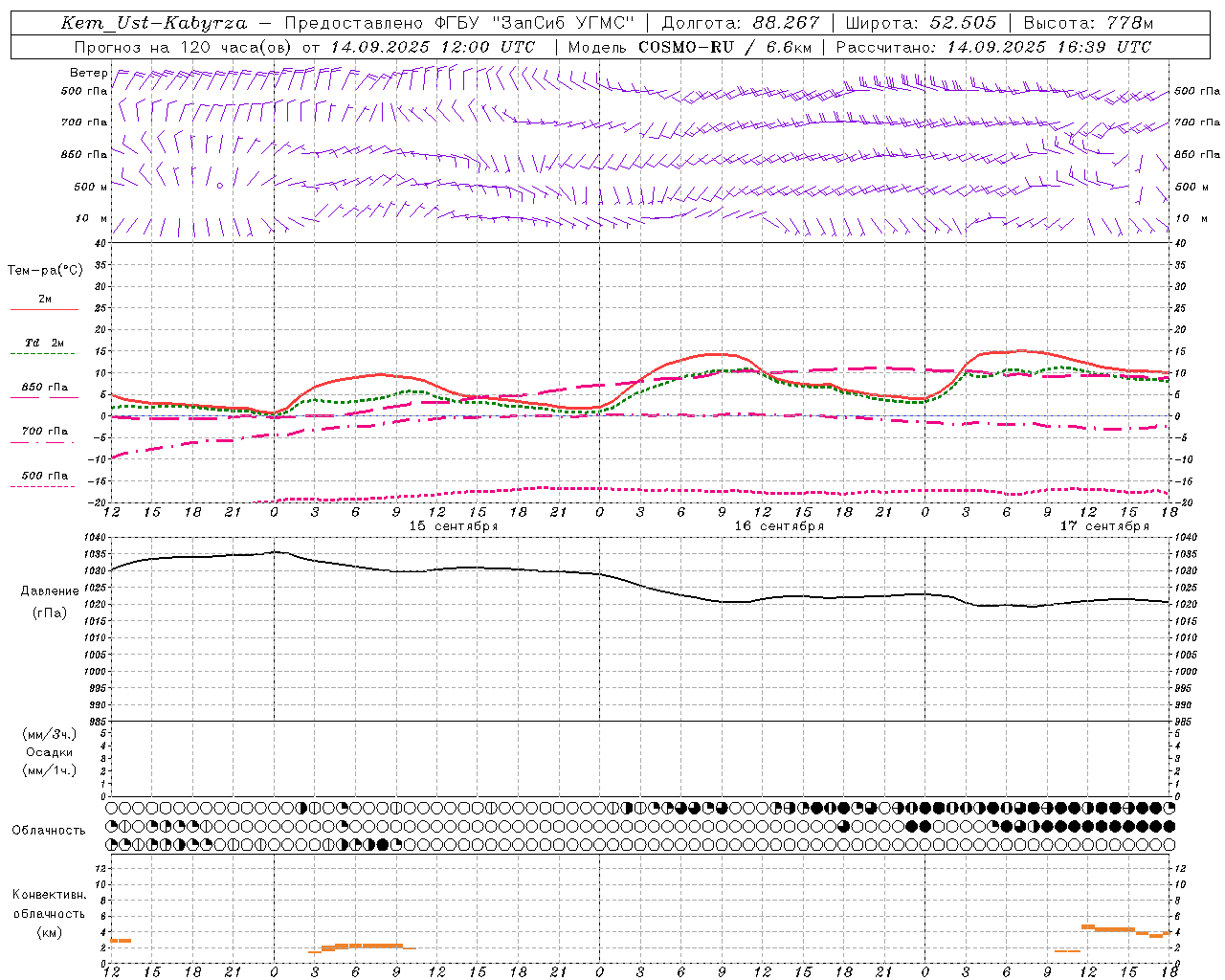The height and width of the screenshot is (980, 1225).
Task: Click the solid red 2м legend line
Action: point(44,309)
